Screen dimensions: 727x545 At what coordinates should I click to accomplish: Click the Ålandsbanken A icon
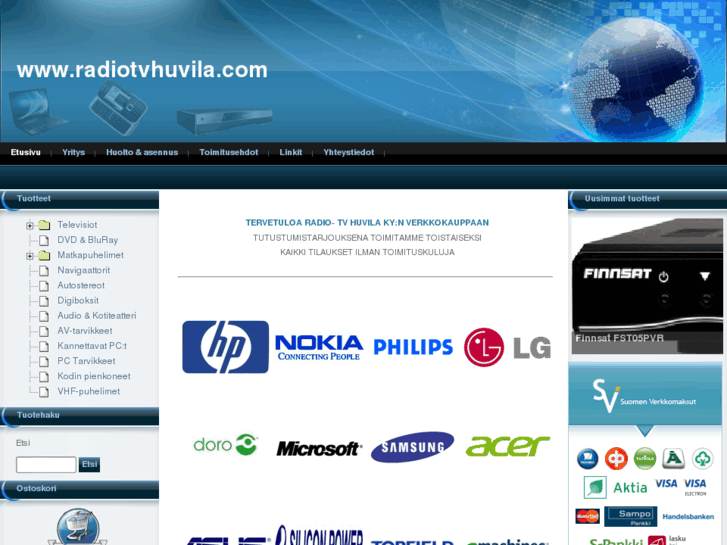point(674,459)
